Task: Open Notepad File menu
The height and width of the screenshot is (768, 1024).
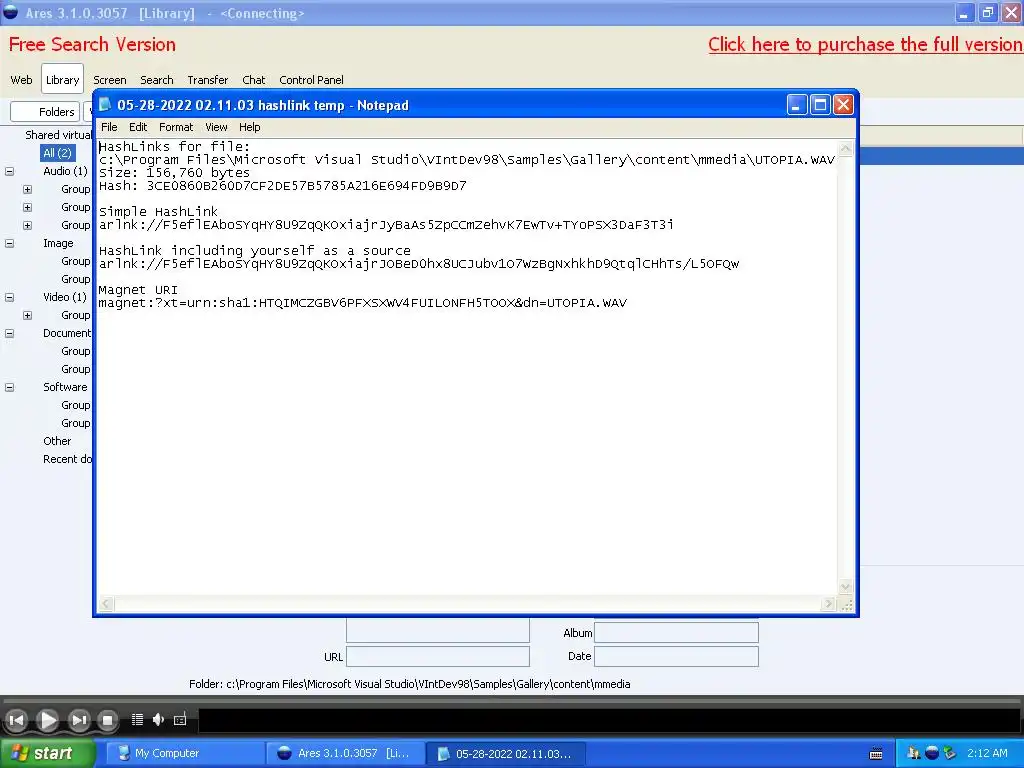Action: coord(109,127)
